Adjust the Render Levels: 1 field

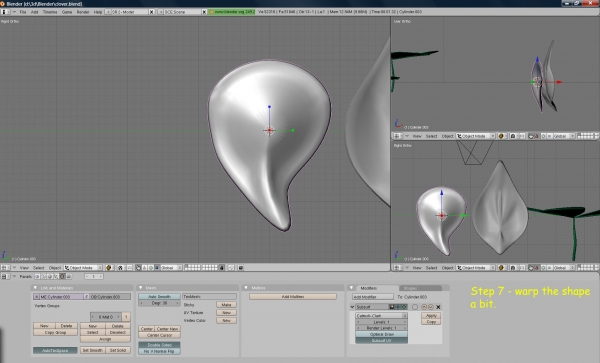pos(382,328)
